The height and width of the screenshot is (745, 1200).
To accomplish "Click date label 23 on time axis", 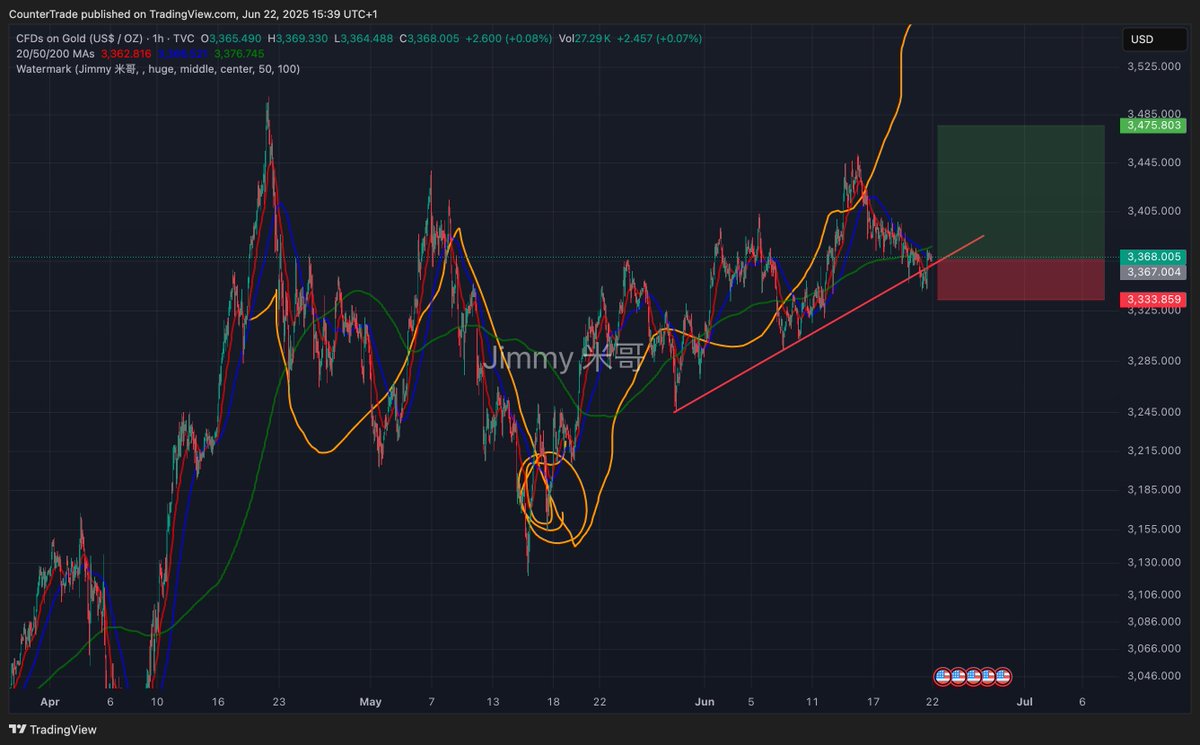I will [x=280, y=702].
